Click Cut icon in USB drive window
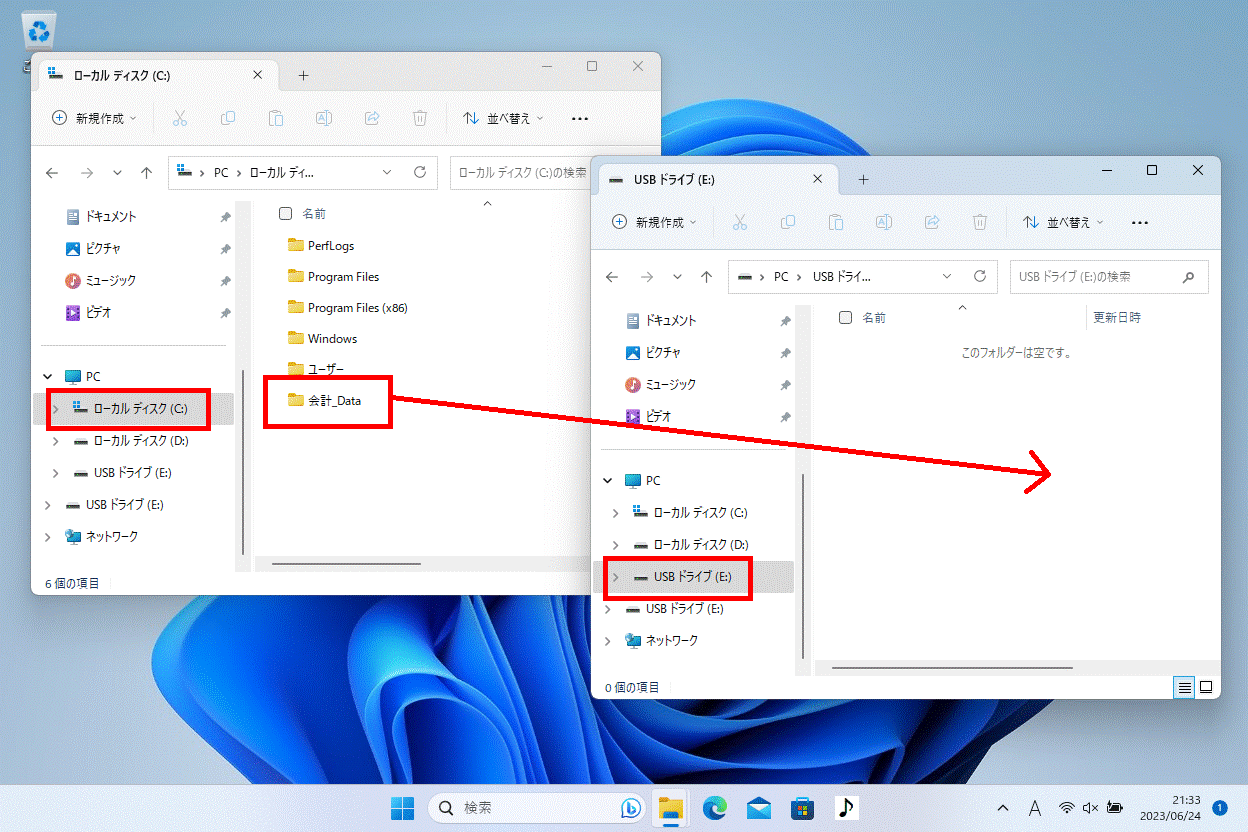 [x=740, y=222]
